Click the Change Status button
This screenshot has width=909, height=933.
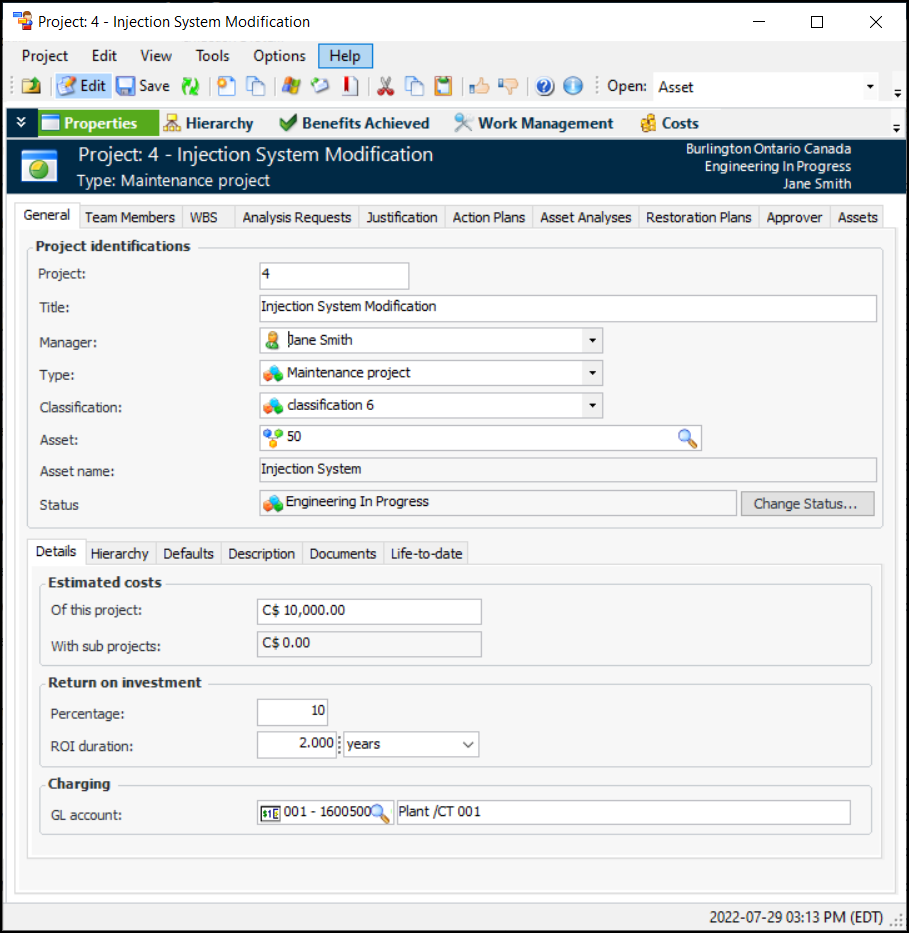pos(806,504)
